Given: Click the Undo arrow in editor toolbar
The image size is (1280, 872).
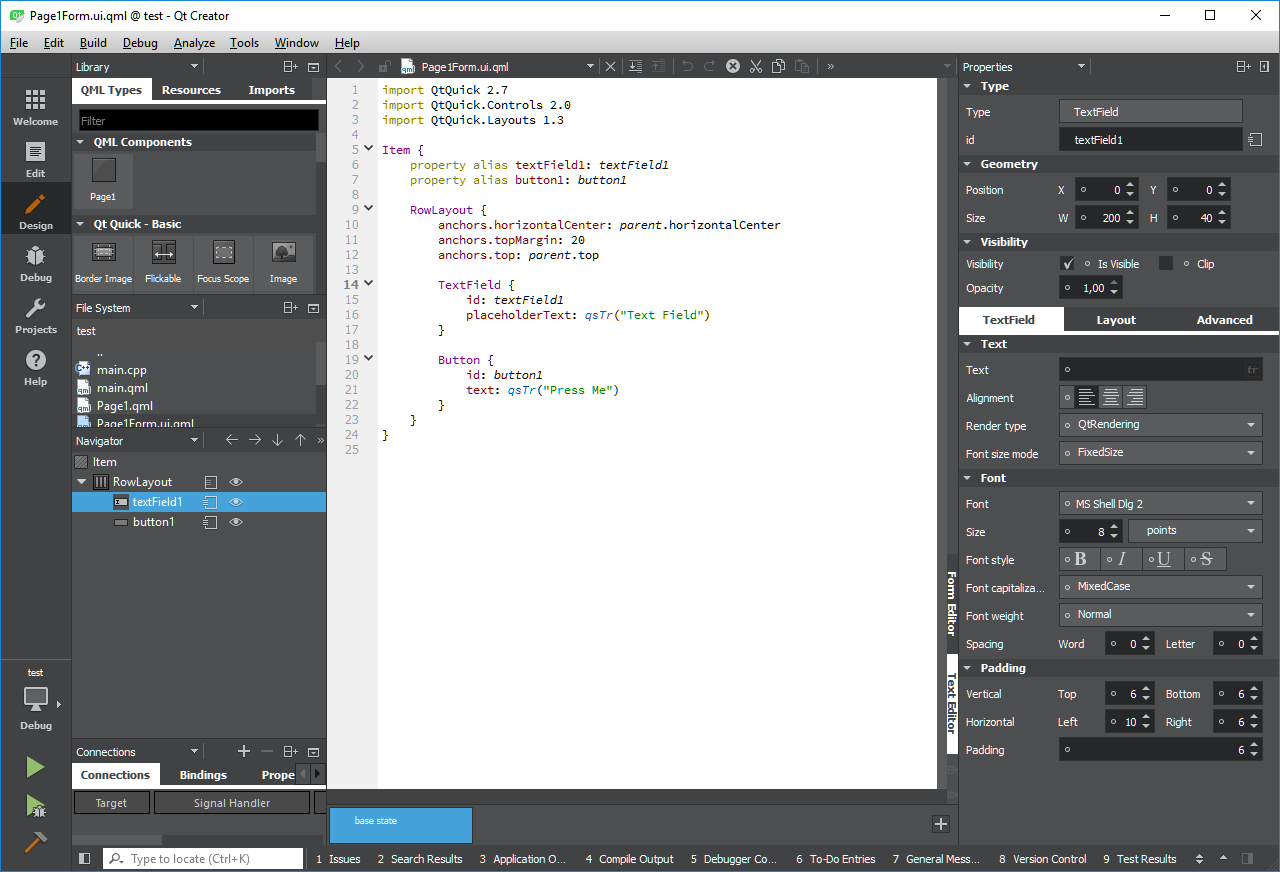Looking at the screenshot, I should [687, 66].
